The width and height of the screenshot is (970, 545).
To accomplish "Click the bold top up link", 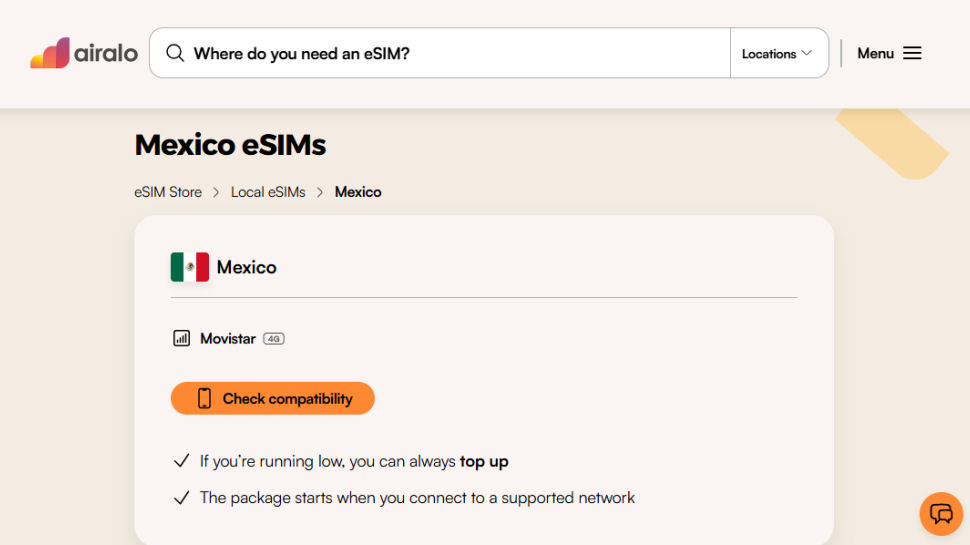I will [484, 461].
